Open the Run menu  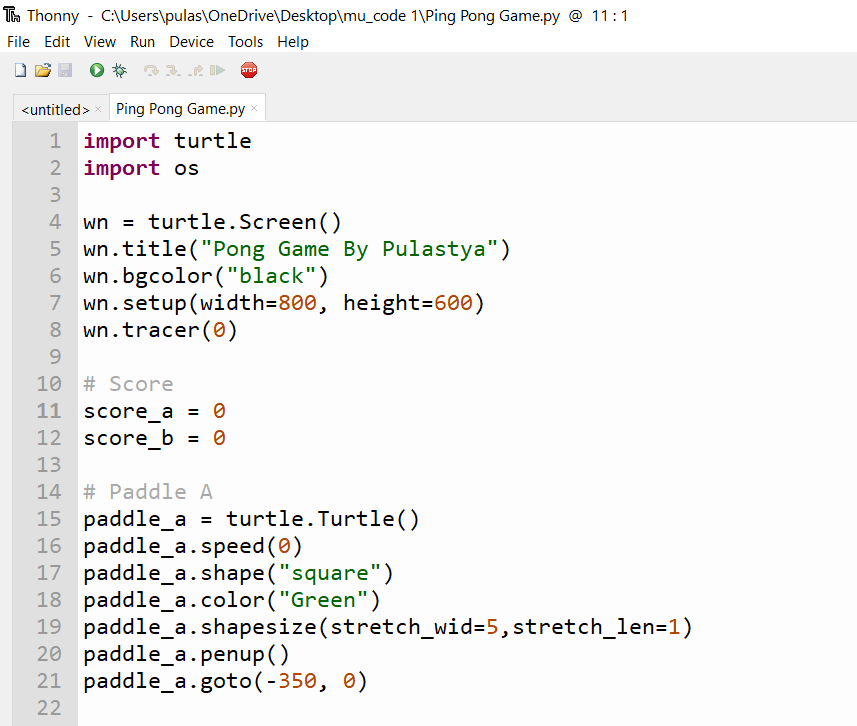pos(142,42)
